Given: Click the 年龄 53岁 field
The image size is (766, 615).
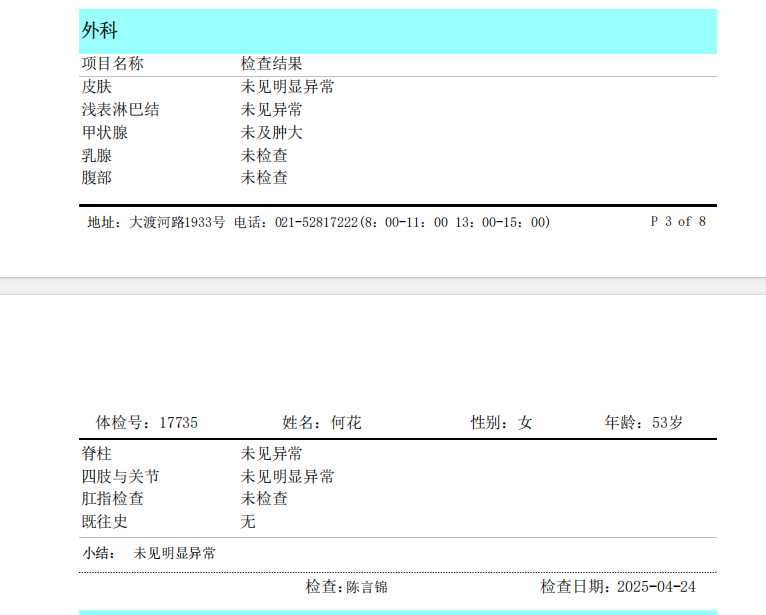Looking at the screenshot, I should 644,423.
